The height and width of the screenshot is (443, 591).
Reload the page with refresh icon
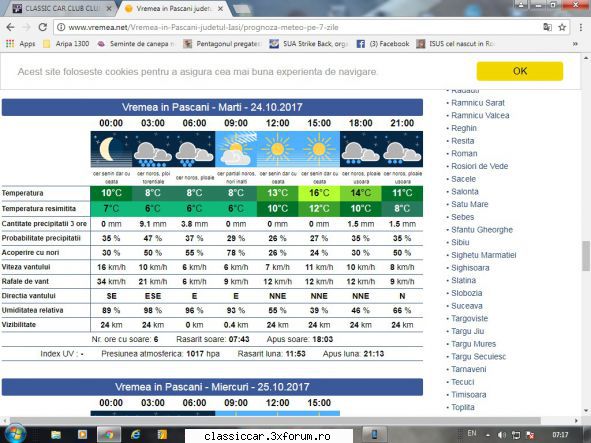(x=43, y=27)
